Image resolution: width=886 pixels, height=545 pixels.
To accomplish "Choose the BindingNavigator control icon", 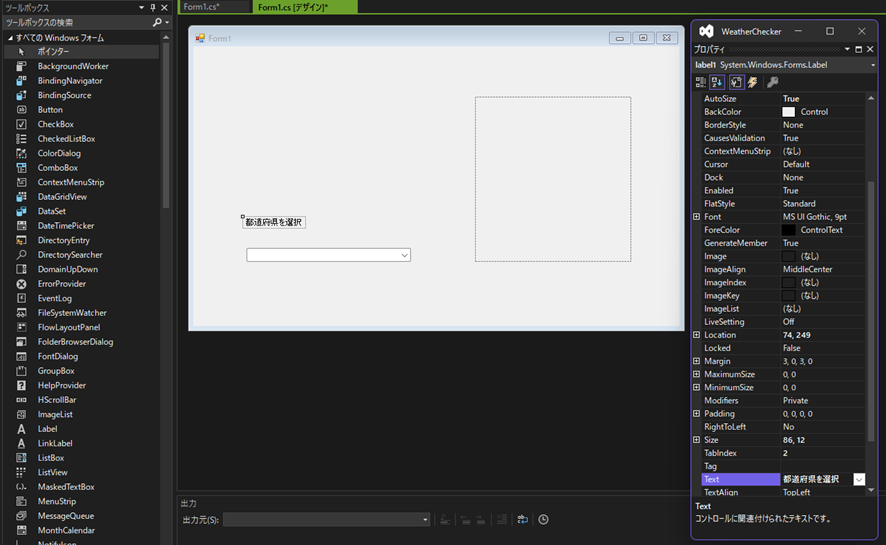I will coord(21,81).
